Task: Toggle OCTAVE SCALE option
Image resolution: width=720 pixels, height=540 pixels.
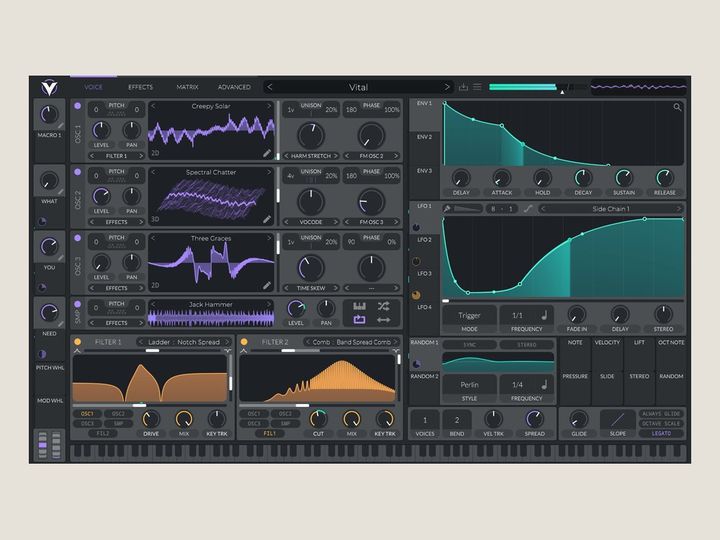Action: 661,423
